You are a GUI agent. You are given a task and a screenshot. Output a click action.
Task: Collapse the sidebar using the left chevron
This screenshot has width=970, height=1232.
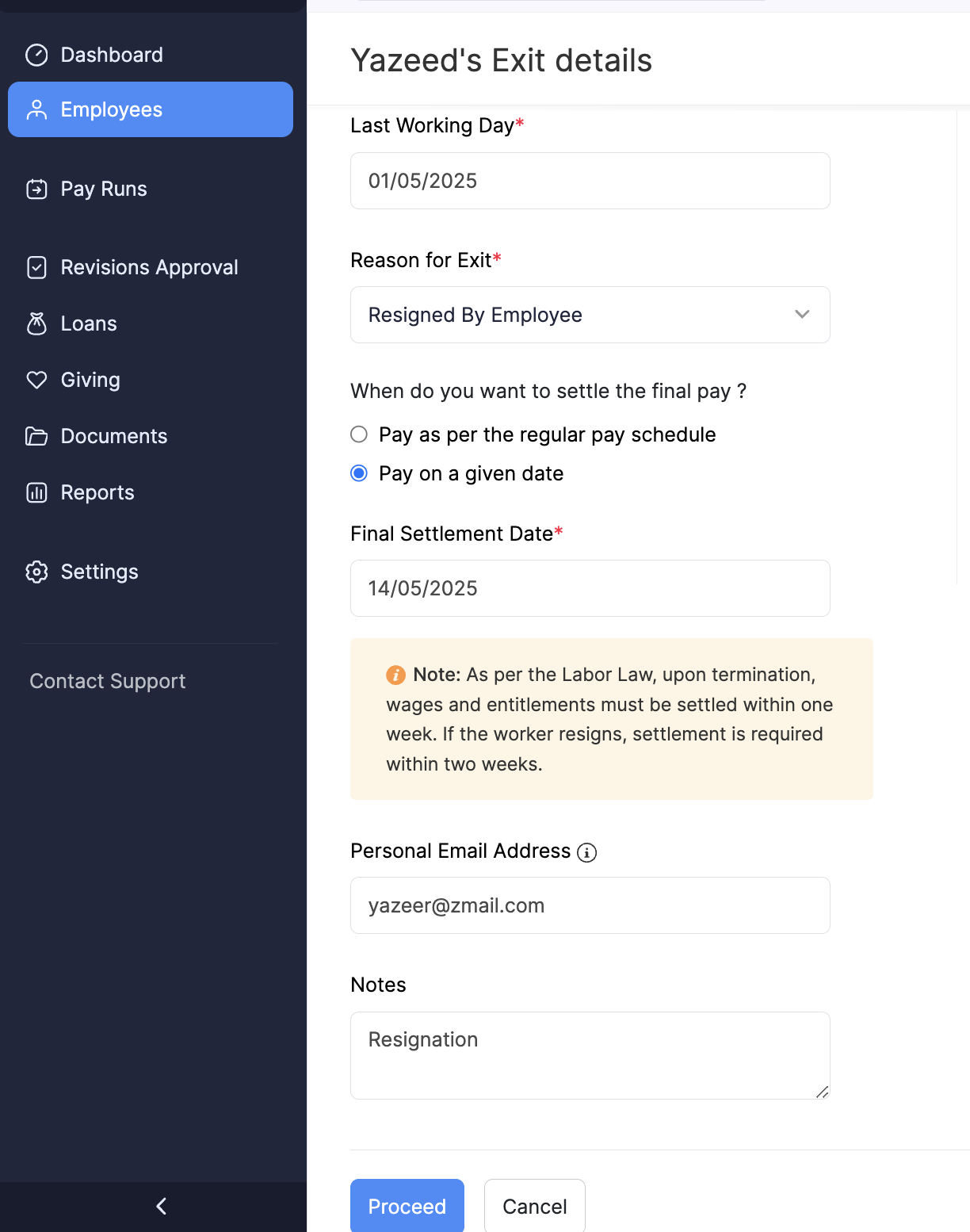(161, 1206)
